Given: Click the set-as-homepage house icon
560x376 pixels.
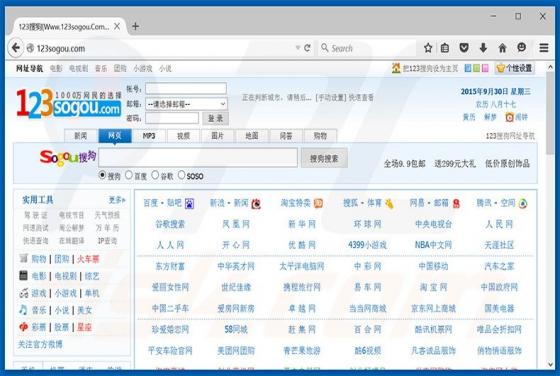Looking at the screenshot, I should pos(396,68).
